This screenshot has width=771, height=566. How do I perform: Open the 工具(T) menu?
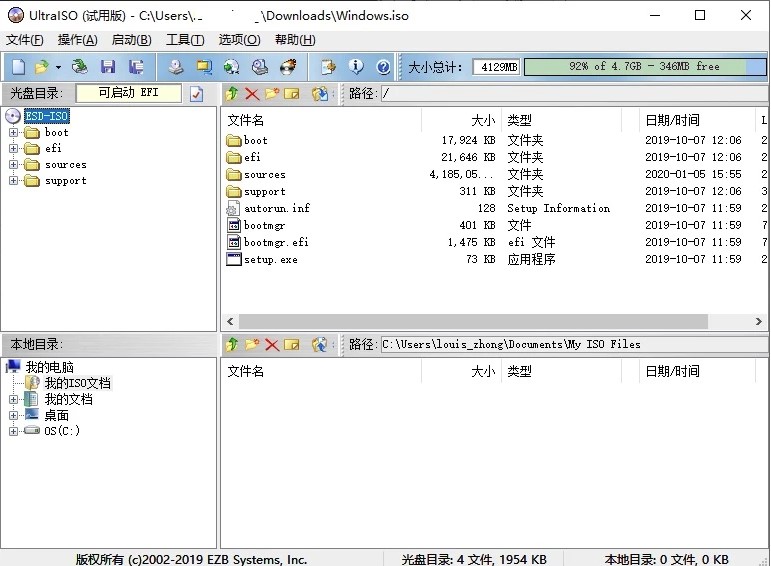click(x=185, y=40)
